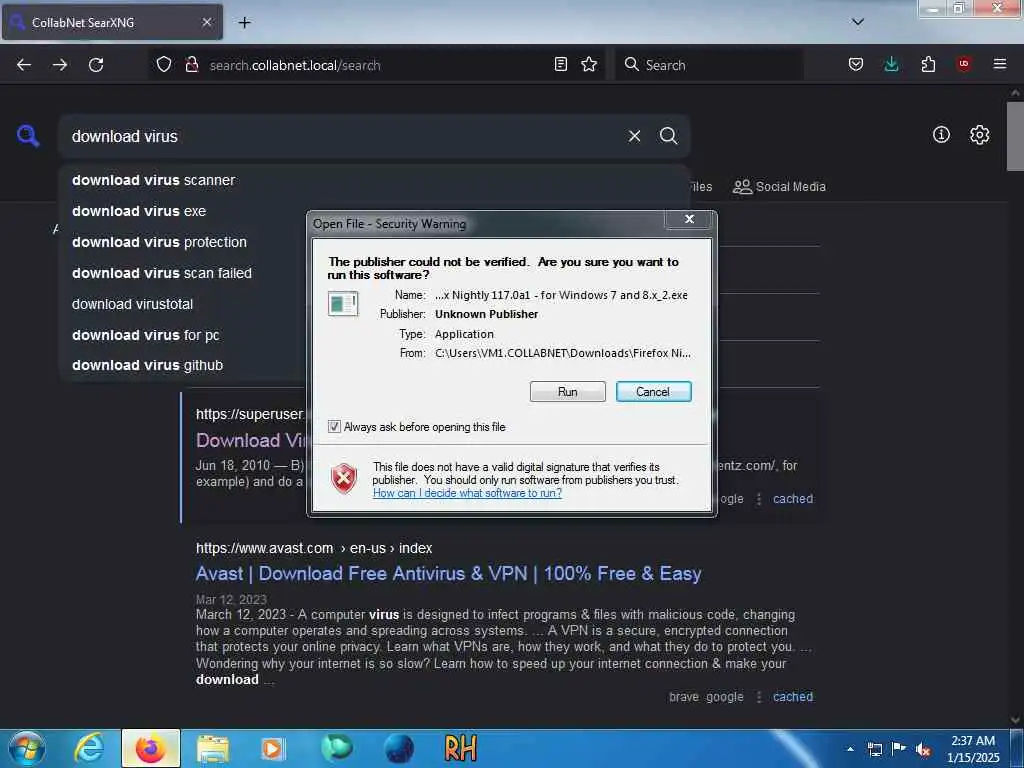The image size is (1024, 768).
Task: Open Action Center flag icon
Action: (x=899, y=749)
